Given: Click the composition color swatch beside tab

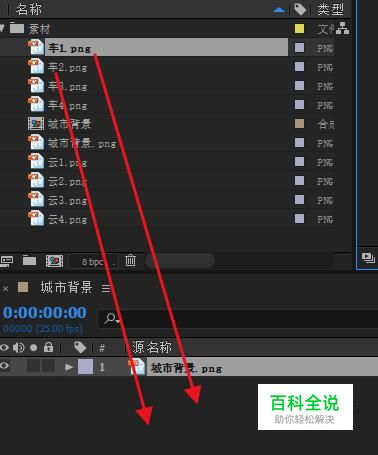Looking at the screenshot, I should [x=23, y=287].
